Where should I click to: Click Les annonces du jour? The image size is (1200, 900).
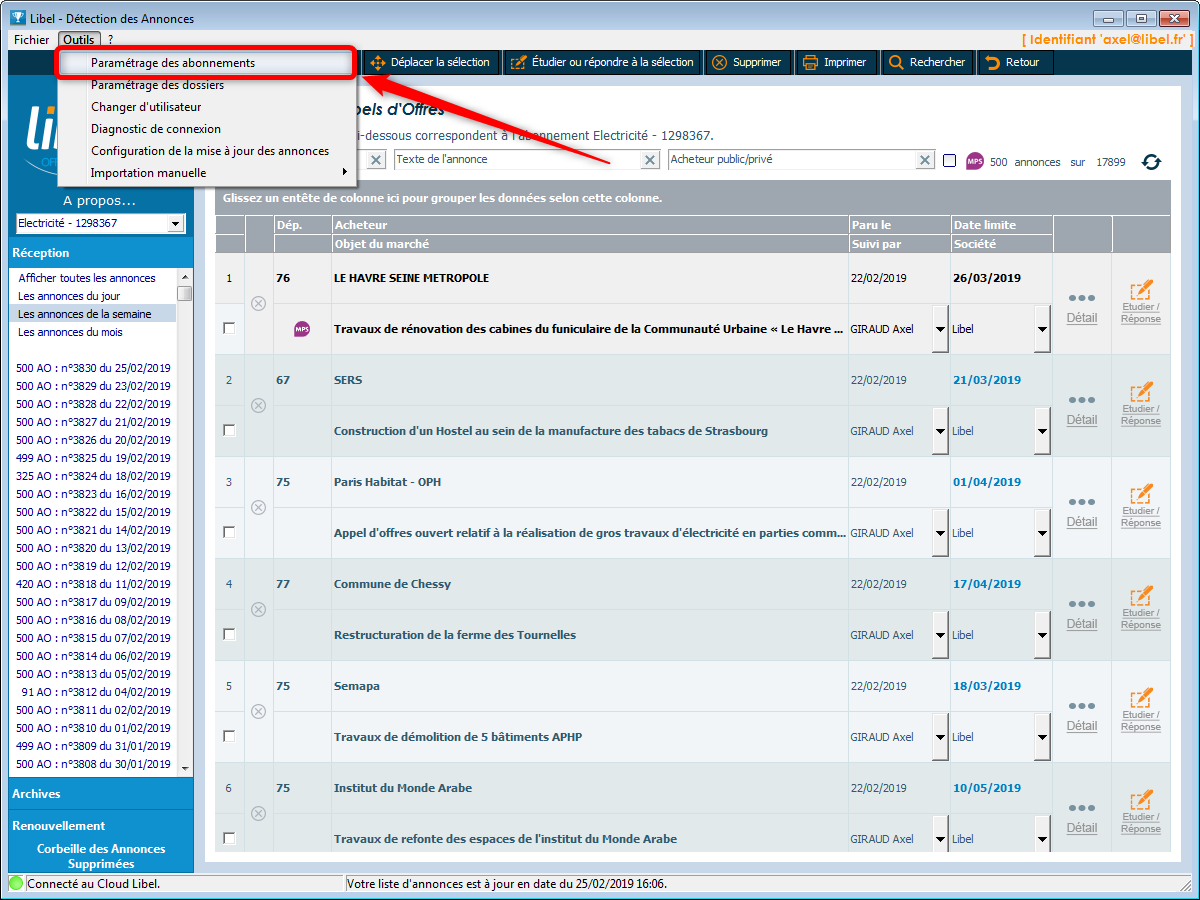[69, 296]
